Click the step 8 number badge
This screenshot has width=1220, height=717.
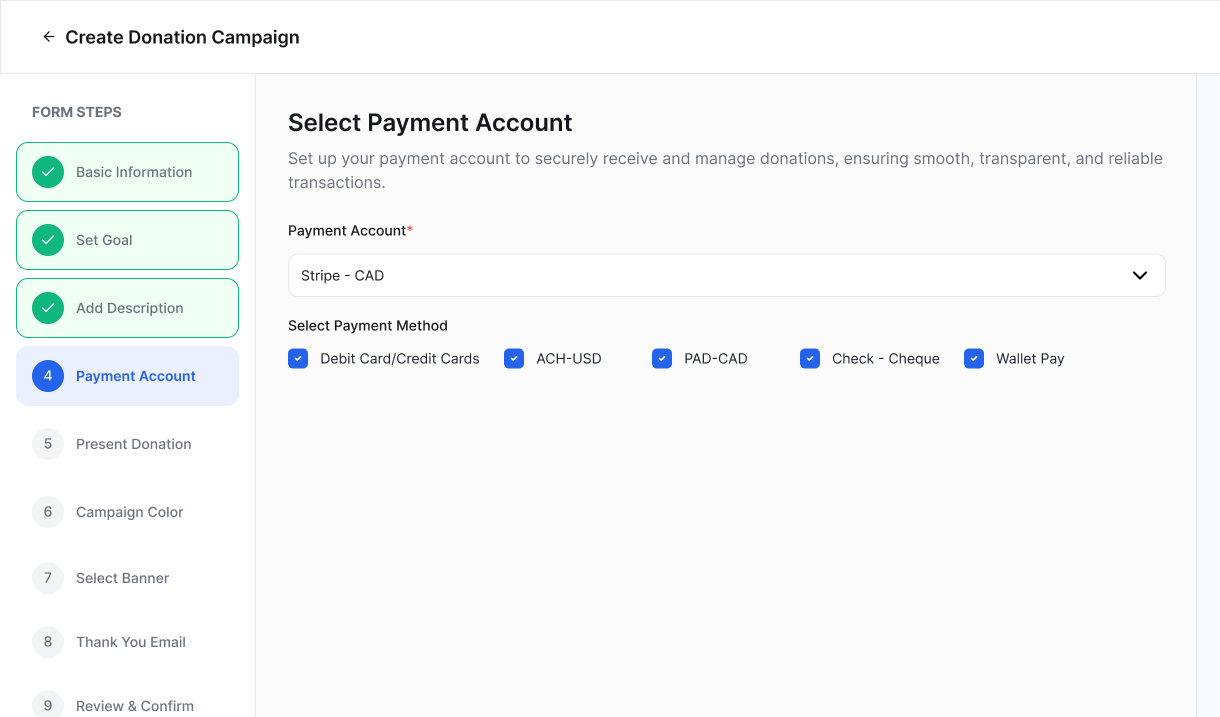(48, 642)
